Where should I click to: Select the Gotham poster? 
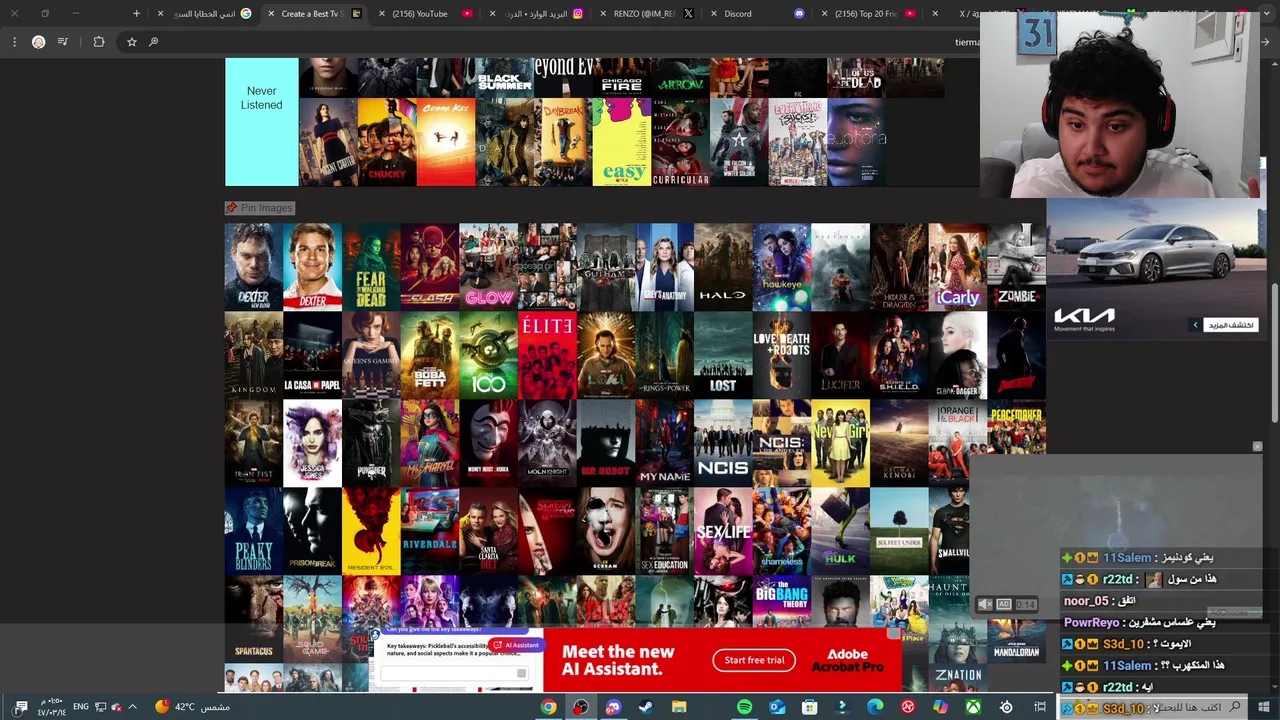606,267
